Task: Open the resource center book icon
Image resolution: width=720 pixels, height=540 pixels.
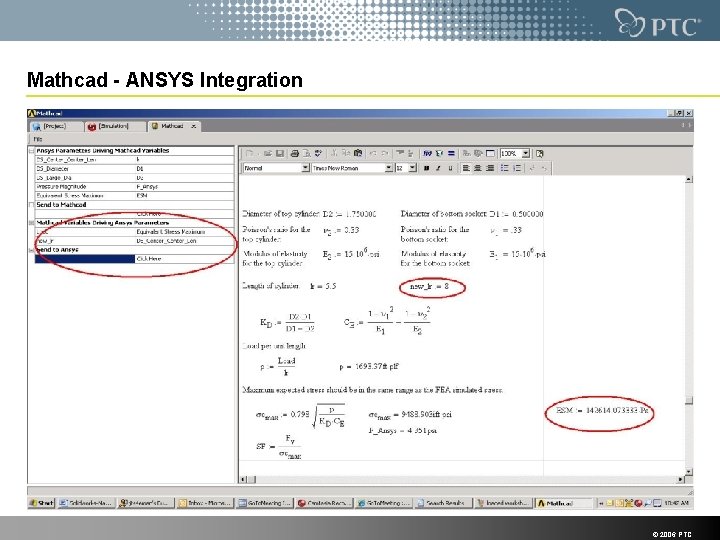Action: tap(539, 153)
